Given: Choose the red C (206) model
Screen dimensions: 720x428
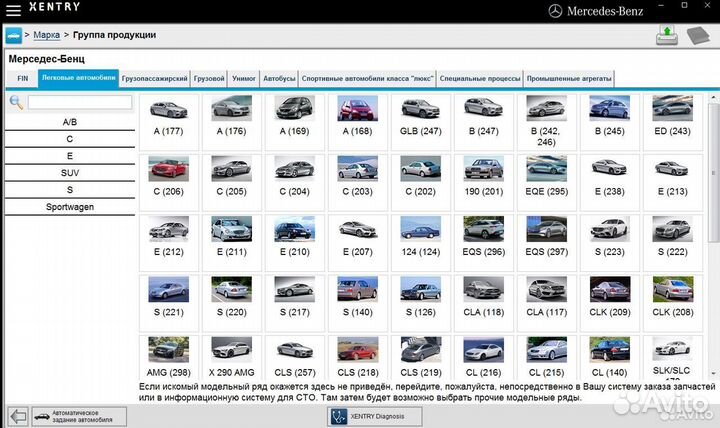Looking at the screenshot, I should pos(169,182).
